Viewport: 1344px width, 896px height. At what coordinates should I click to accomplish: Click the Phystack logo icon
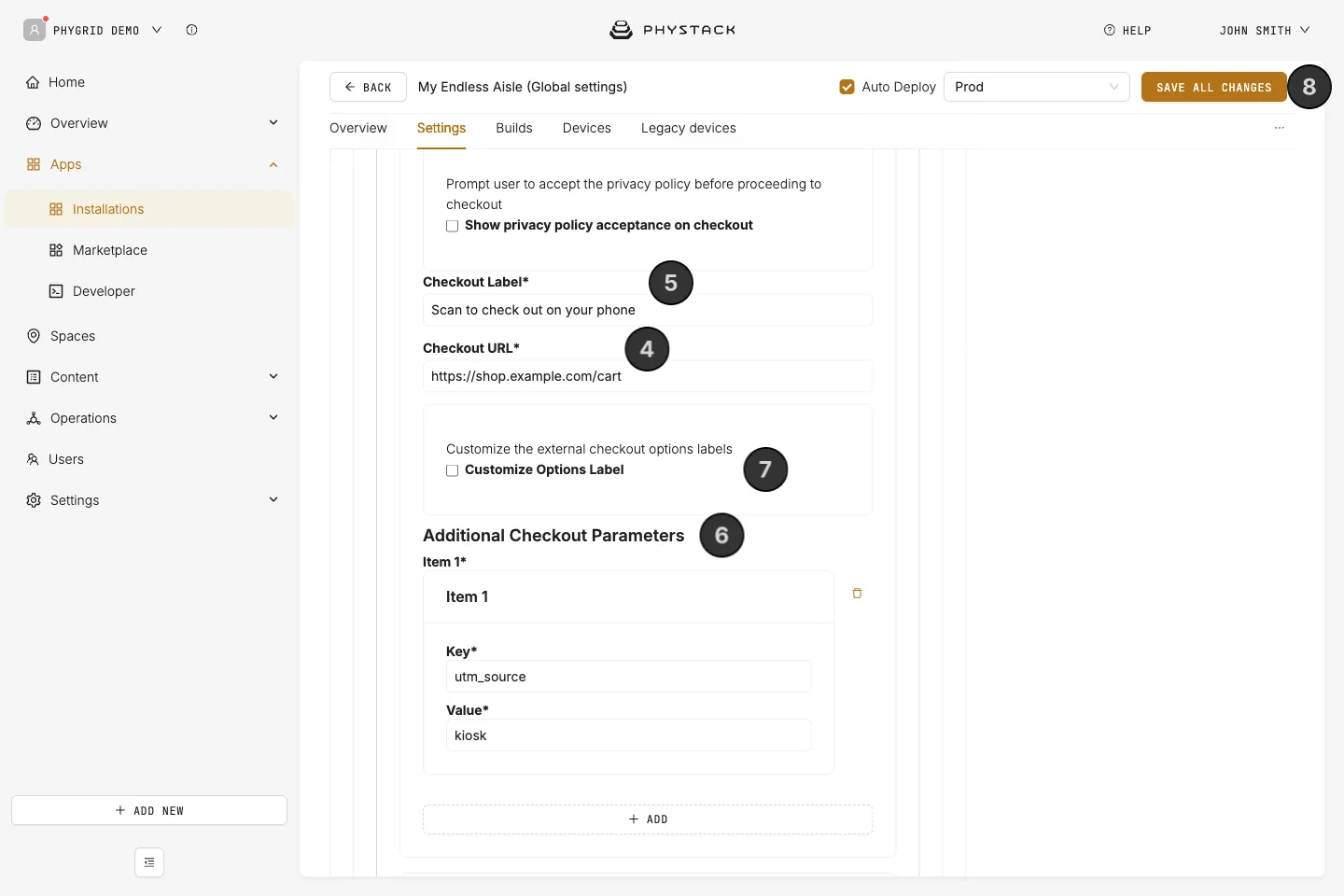621,30
